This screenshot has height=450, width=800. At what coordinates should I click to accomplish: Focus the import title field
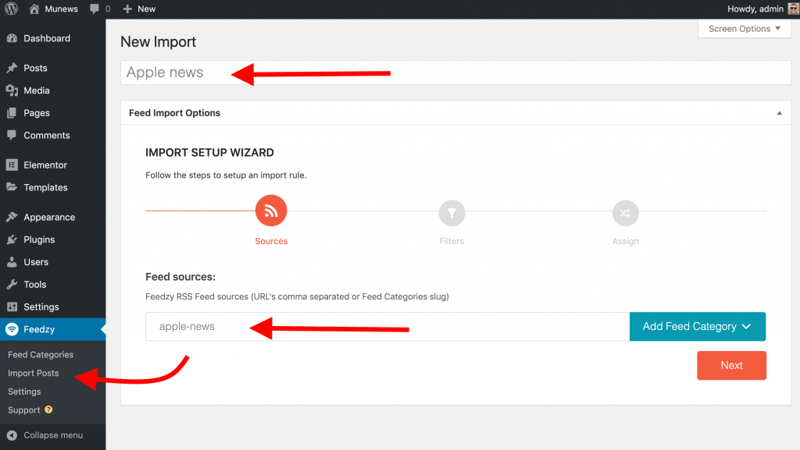456,72
